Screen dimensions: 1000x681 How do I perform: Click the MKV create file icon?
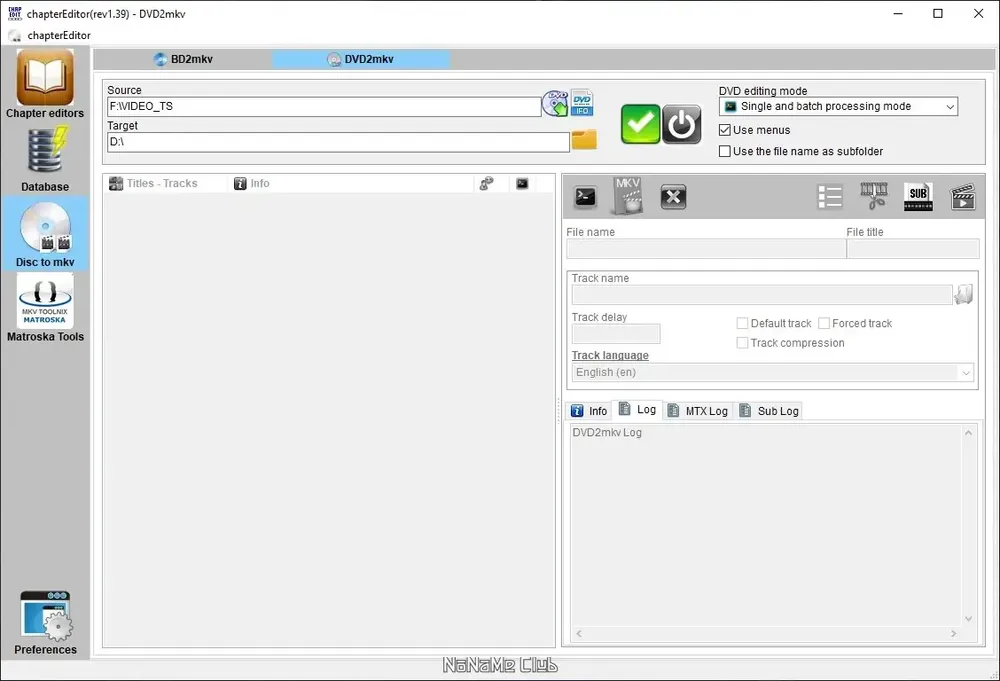click(628, 196)
